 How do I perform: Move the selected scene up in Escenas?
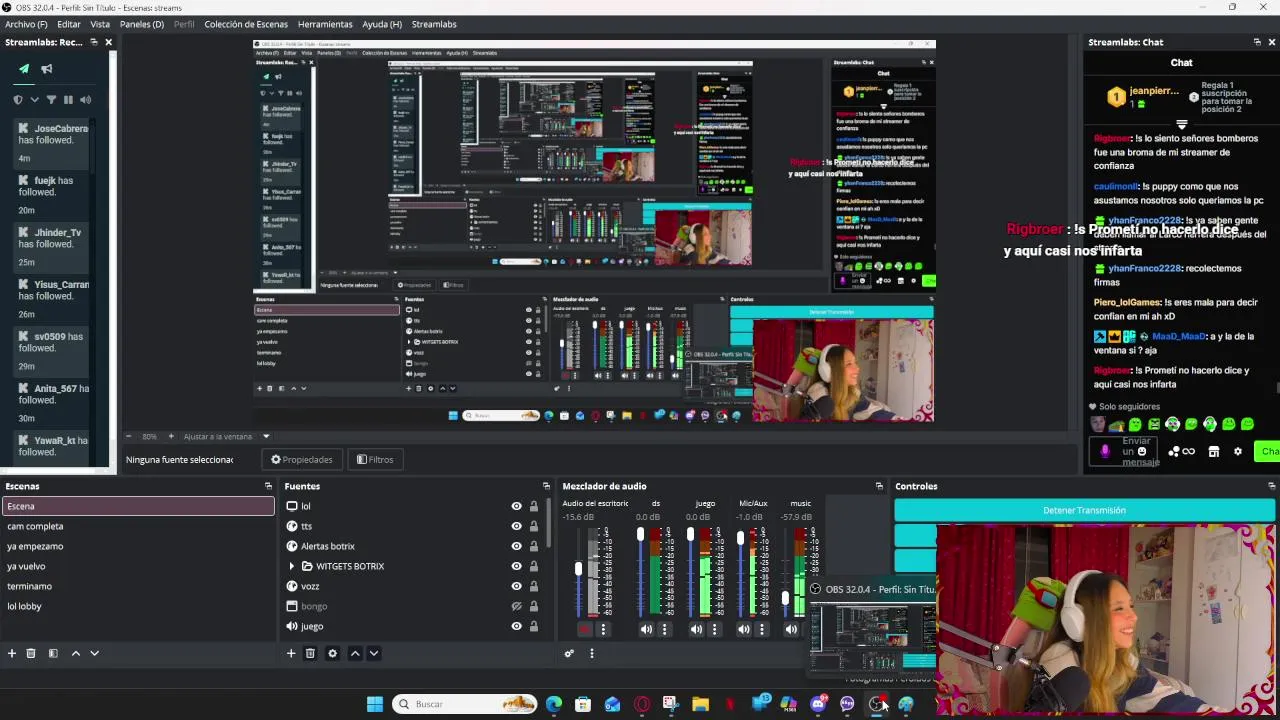75,653
